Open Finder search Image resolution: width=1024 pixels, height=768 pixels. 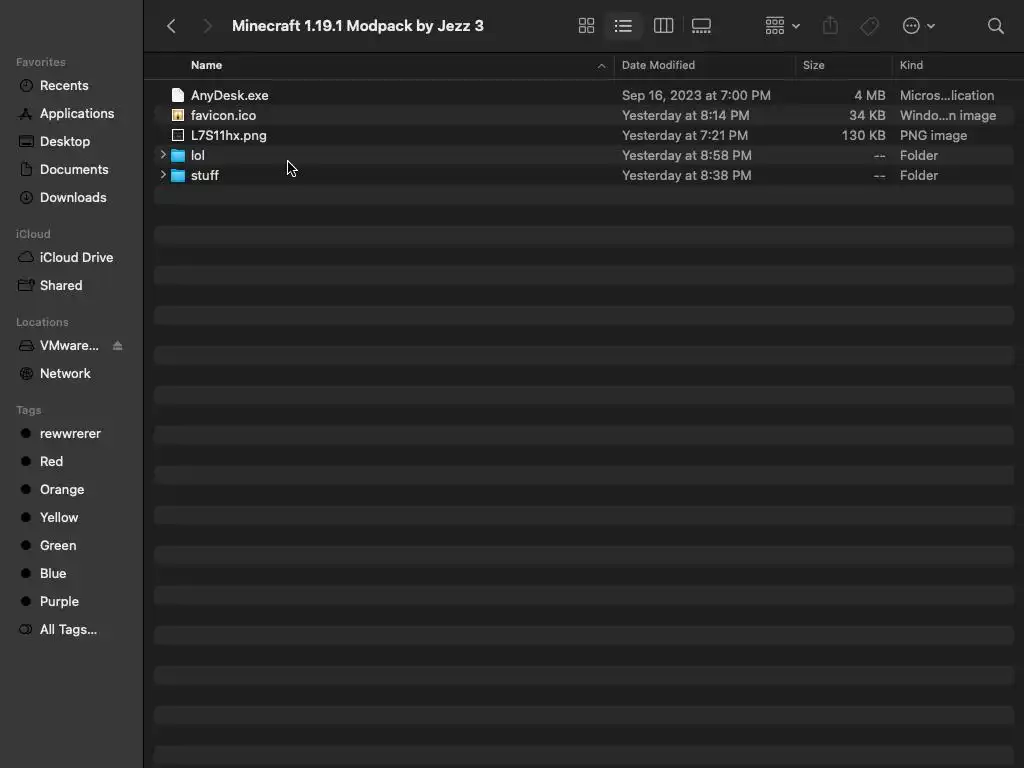tap(995, 26)
